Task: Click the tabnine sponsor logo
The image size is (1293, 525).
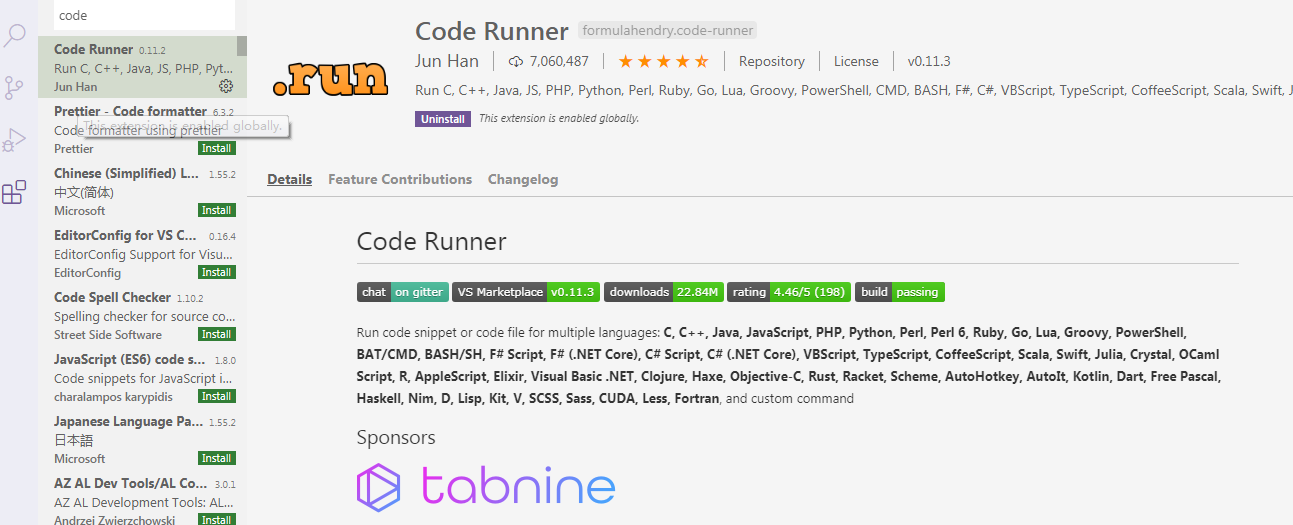Action: point(486,486)
